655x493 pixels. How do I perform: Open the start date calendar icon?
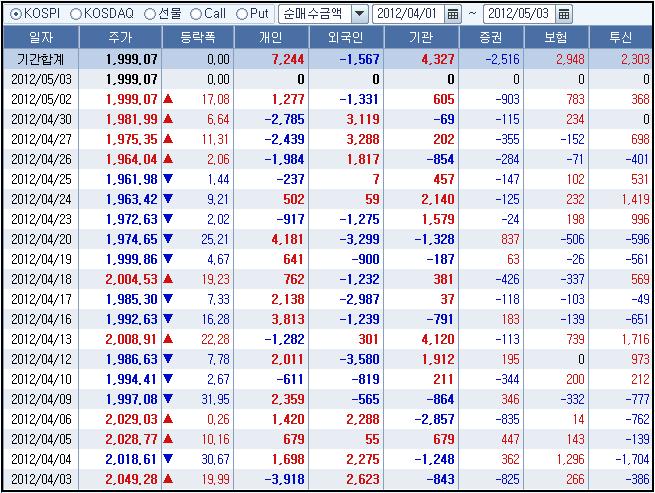(453, 14)
